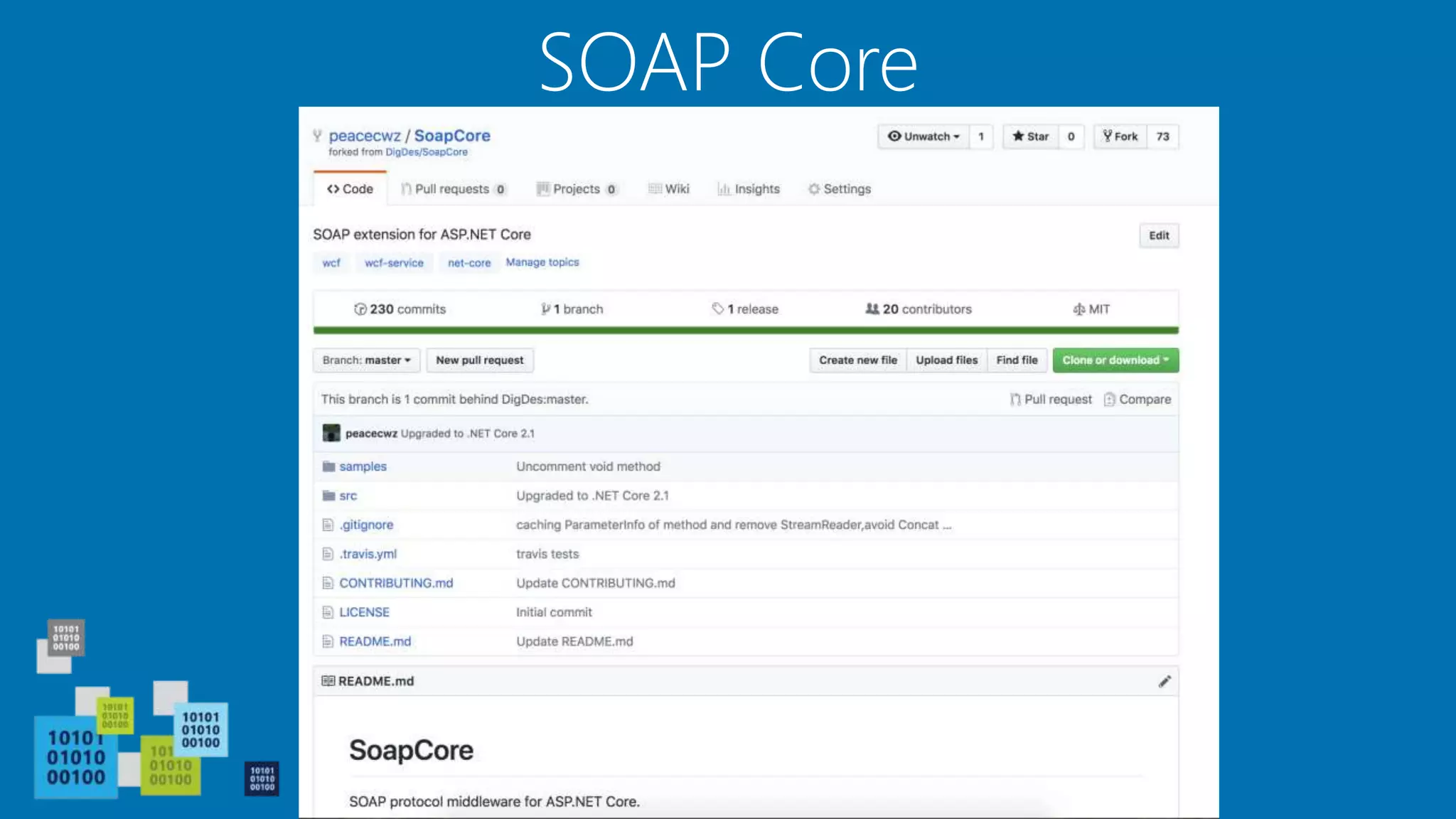Select the wcf topic tag
The width and height of the screenshot is (1456, 819).
point(331,263)
